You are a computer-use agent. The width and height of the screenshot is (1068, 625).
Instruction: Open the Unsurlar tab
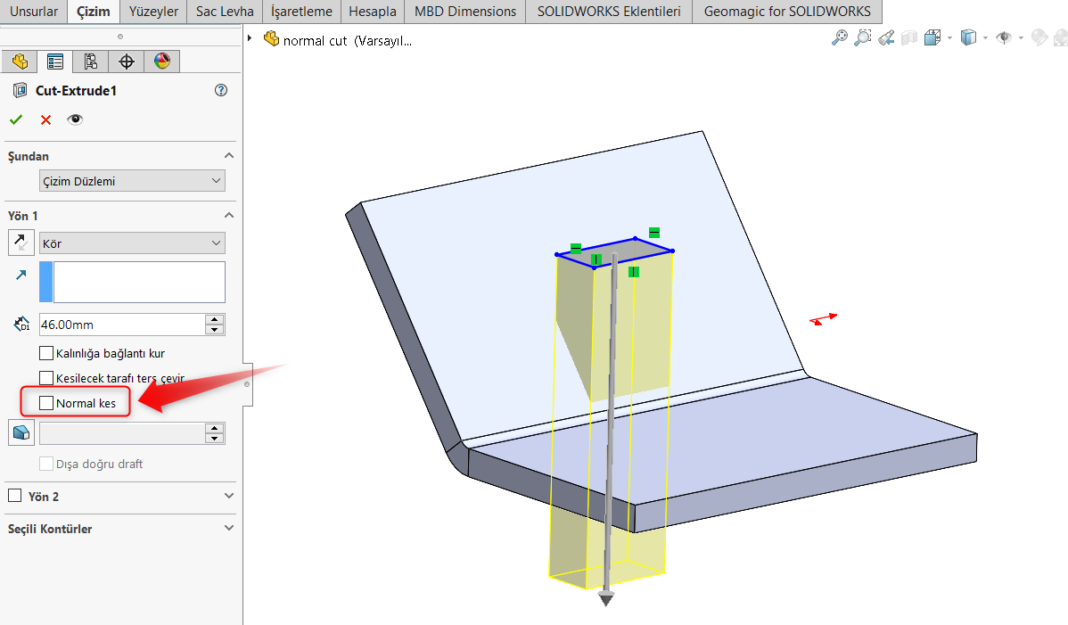pos(34,12)
